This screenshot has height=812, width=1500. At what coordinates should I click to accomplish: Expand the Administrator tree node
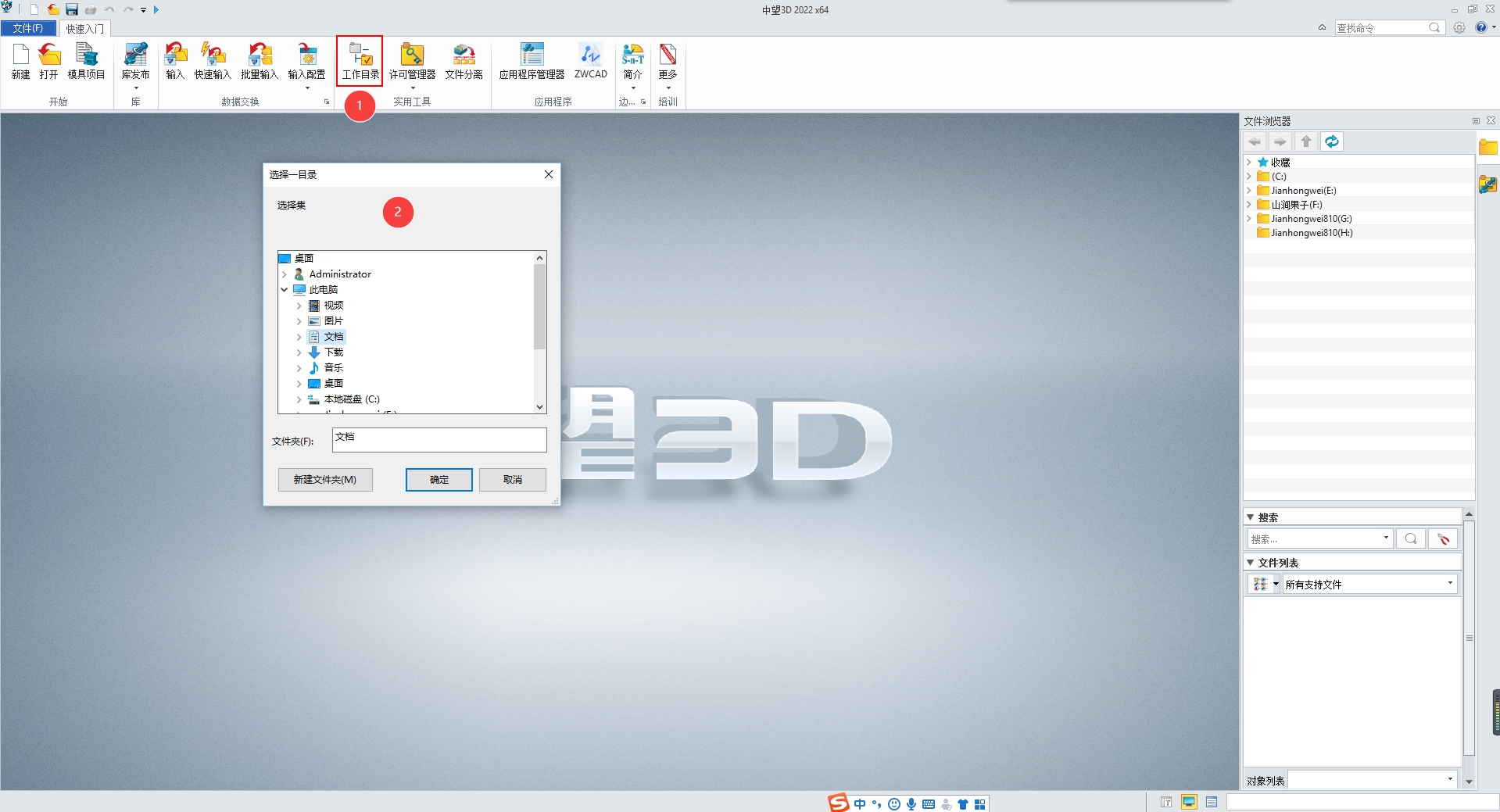[285, 274]
